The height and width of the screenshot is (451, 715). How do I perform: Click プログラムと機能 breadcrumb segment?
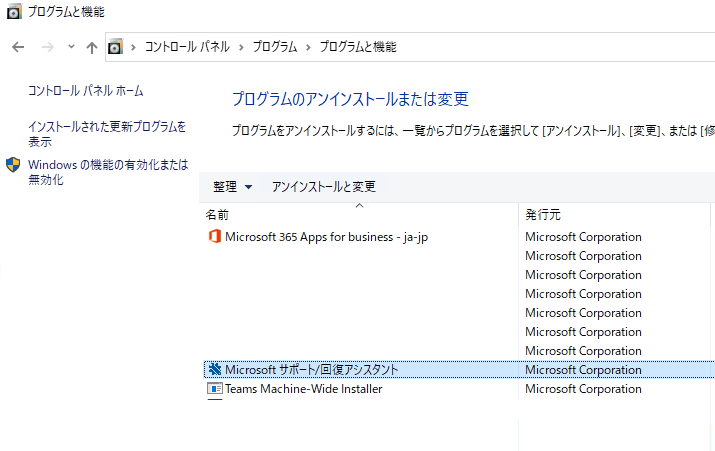358,47
